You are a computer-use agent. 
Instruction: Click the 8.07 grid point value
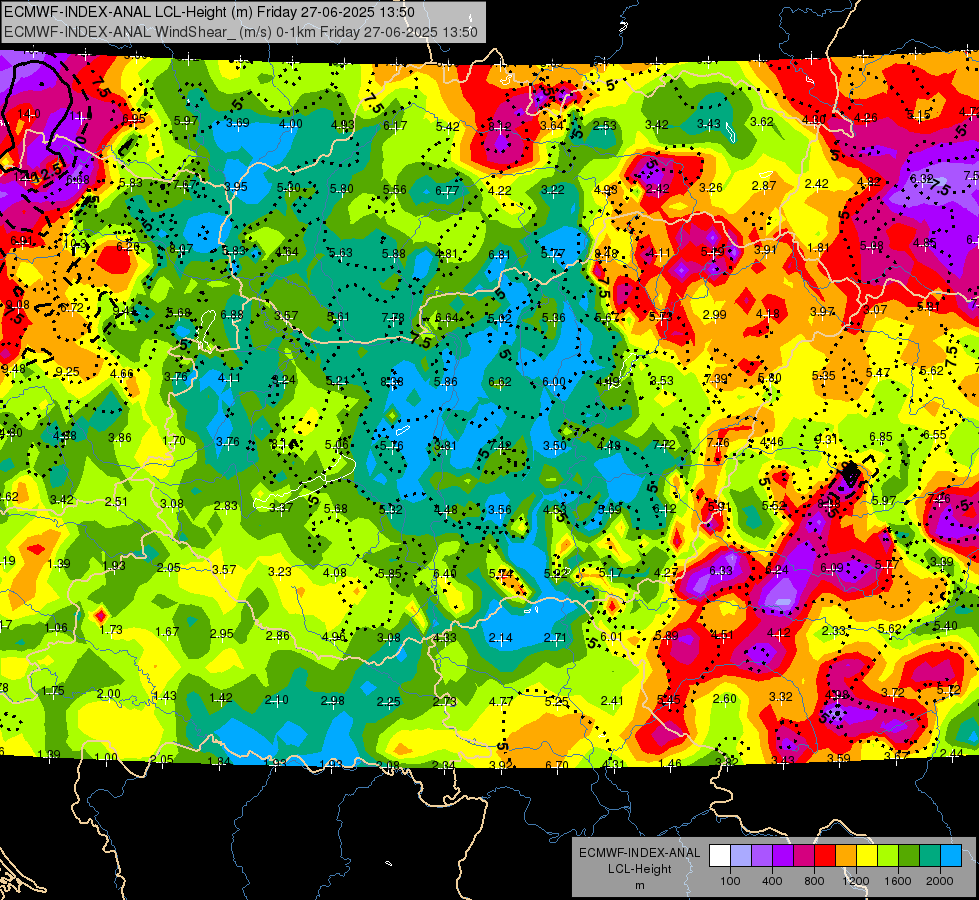[181, 249]
